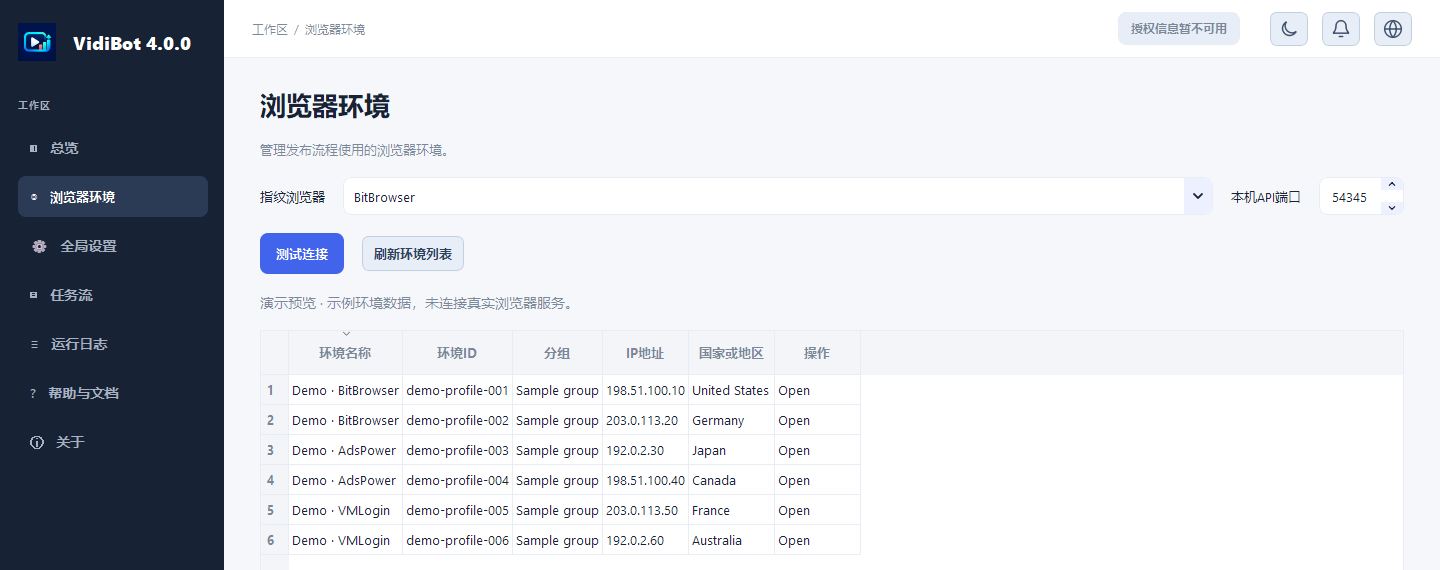
Task: Click the 刷新环境列表 button
Action: pyautogui.click(x=413, y=254)
